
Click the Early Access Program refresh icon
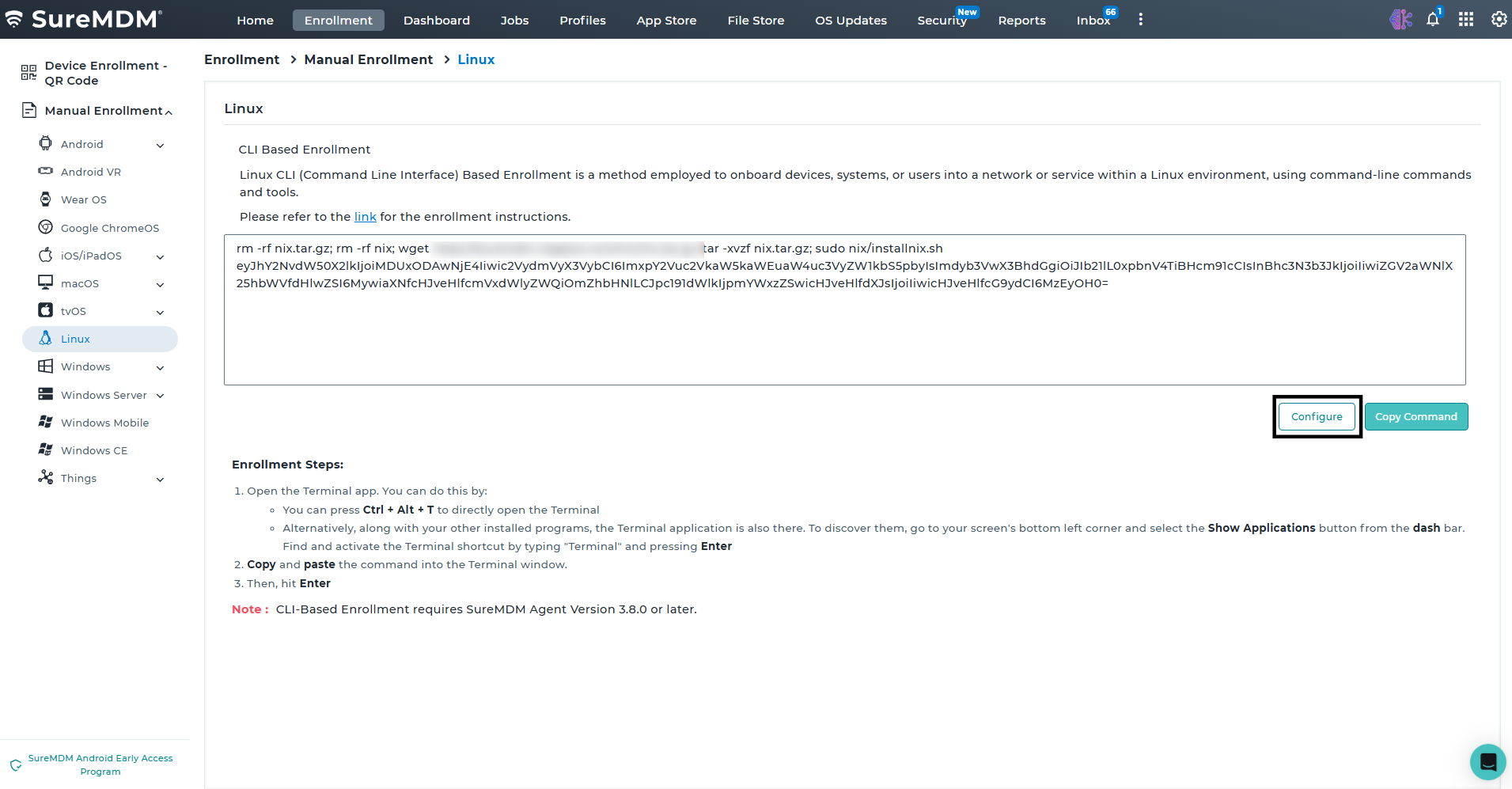pyautogui.click(x=16, y=764)
